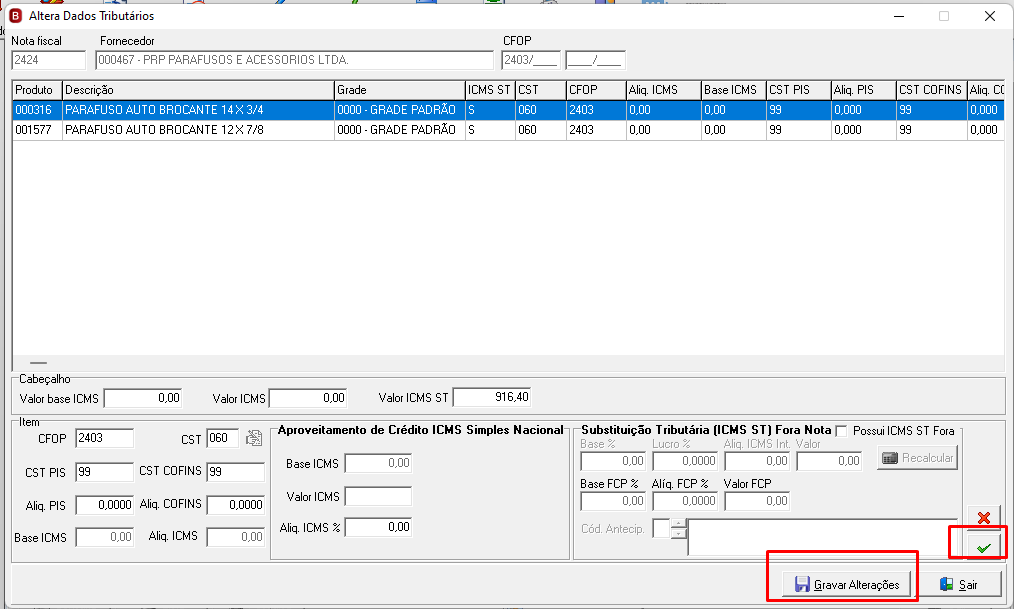The image size is (1014, 609).
Task: Click the Aliq. PIS field
Action: (105, 505)
